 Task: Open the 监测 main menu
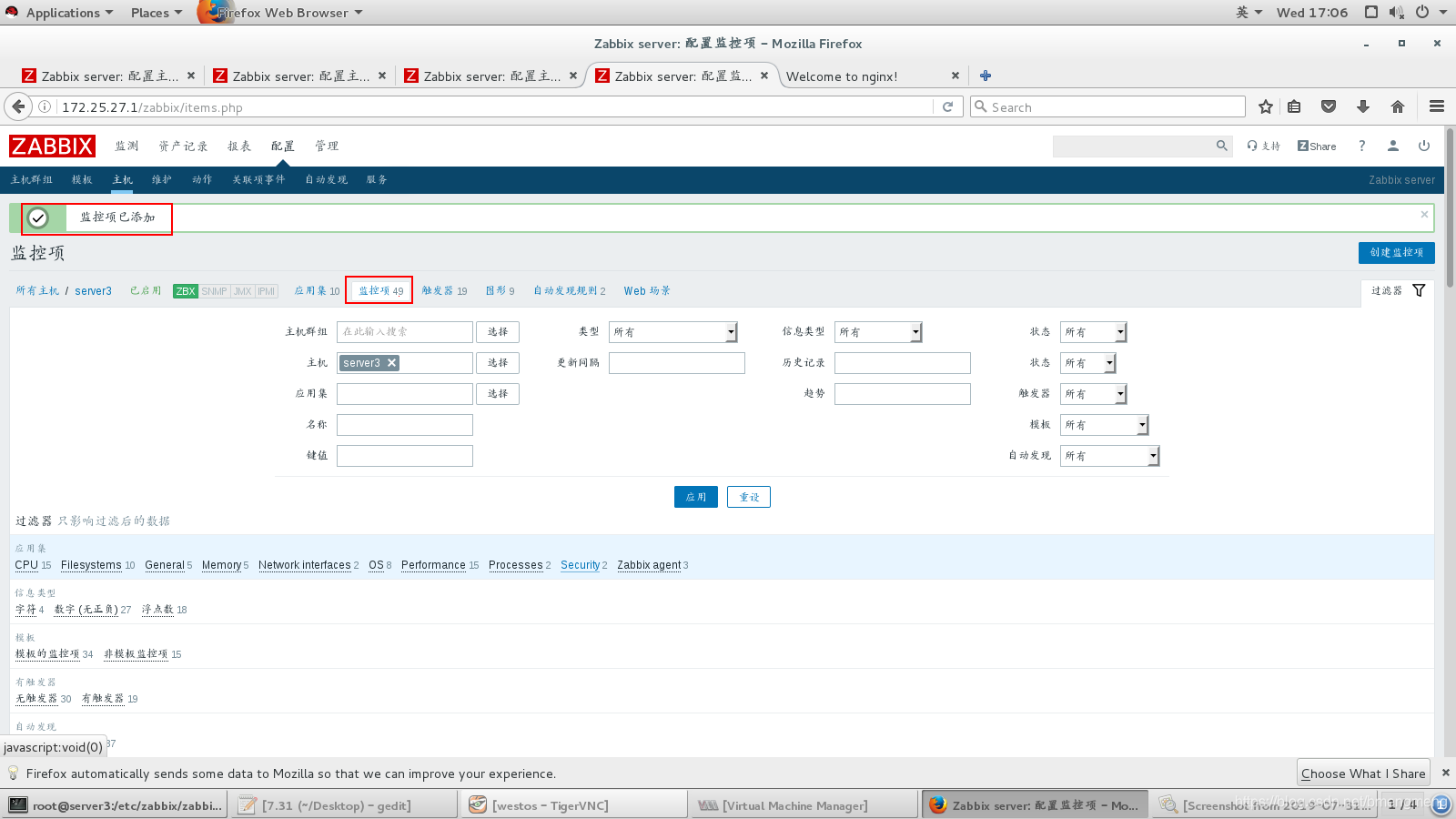point(126,146)
